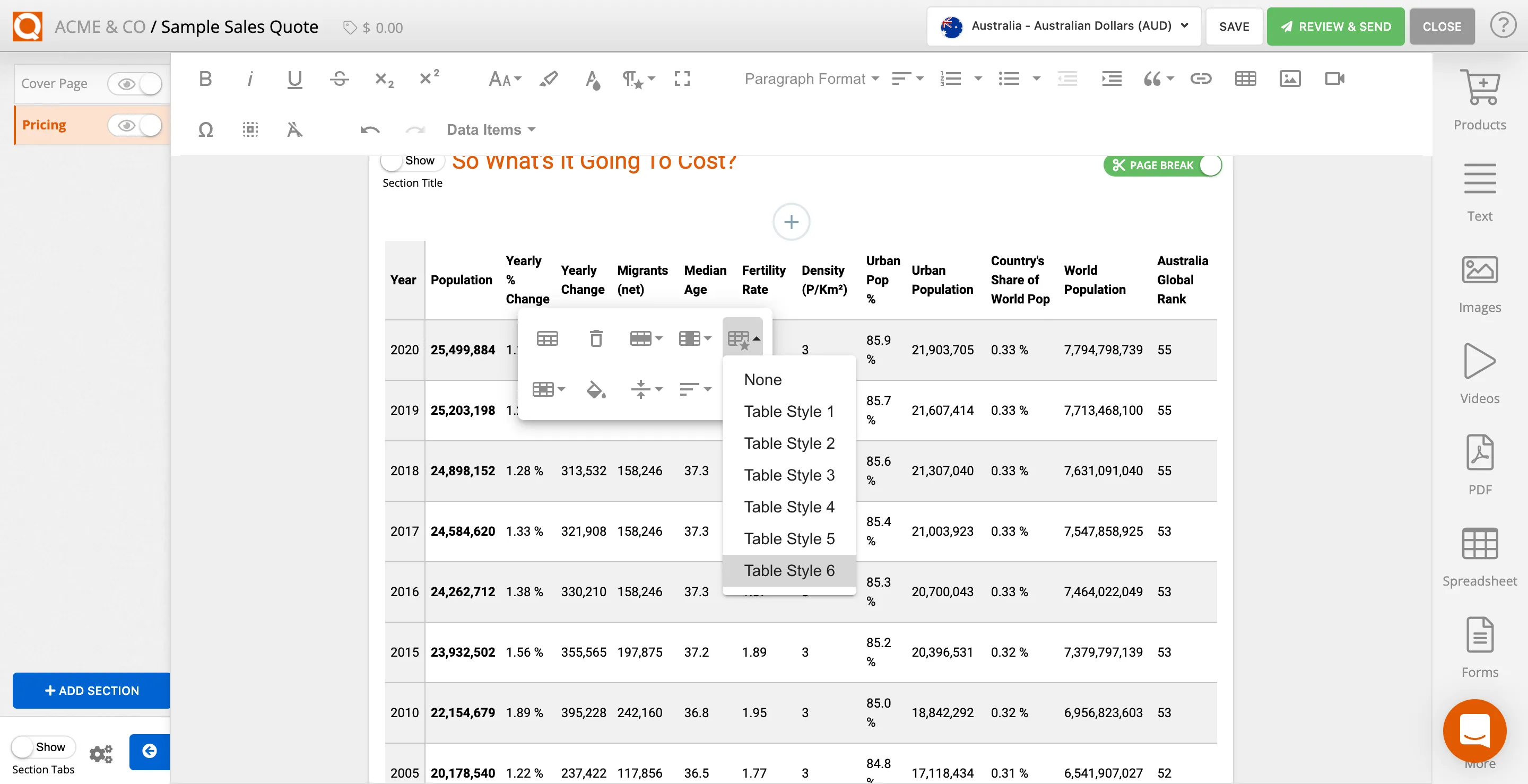This screenshot has width=1528, height=784.
Task: Toggle the Cover Page visibility switch
Action: coord(135,84)
